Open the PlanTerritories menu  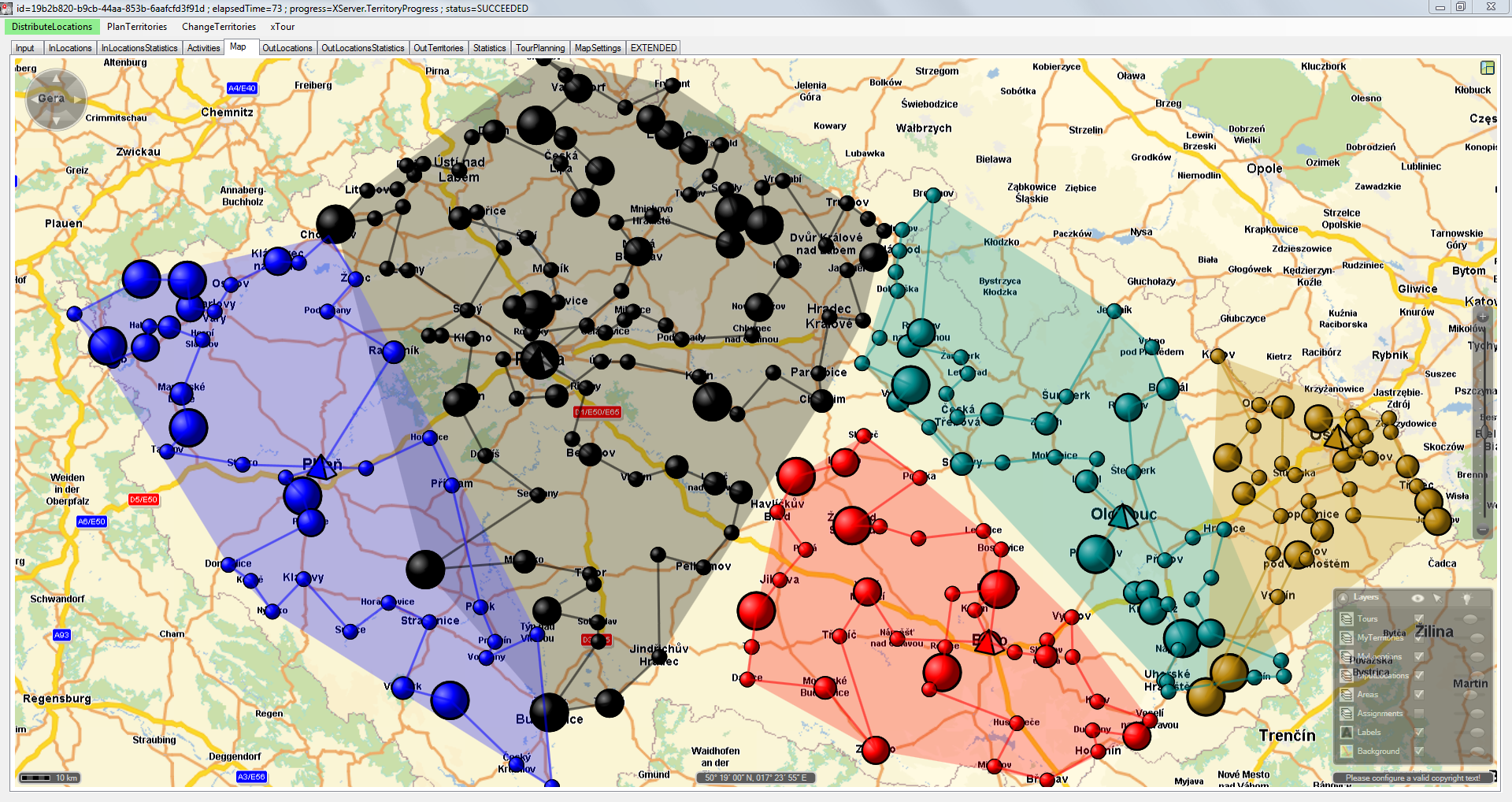[137, 27]
